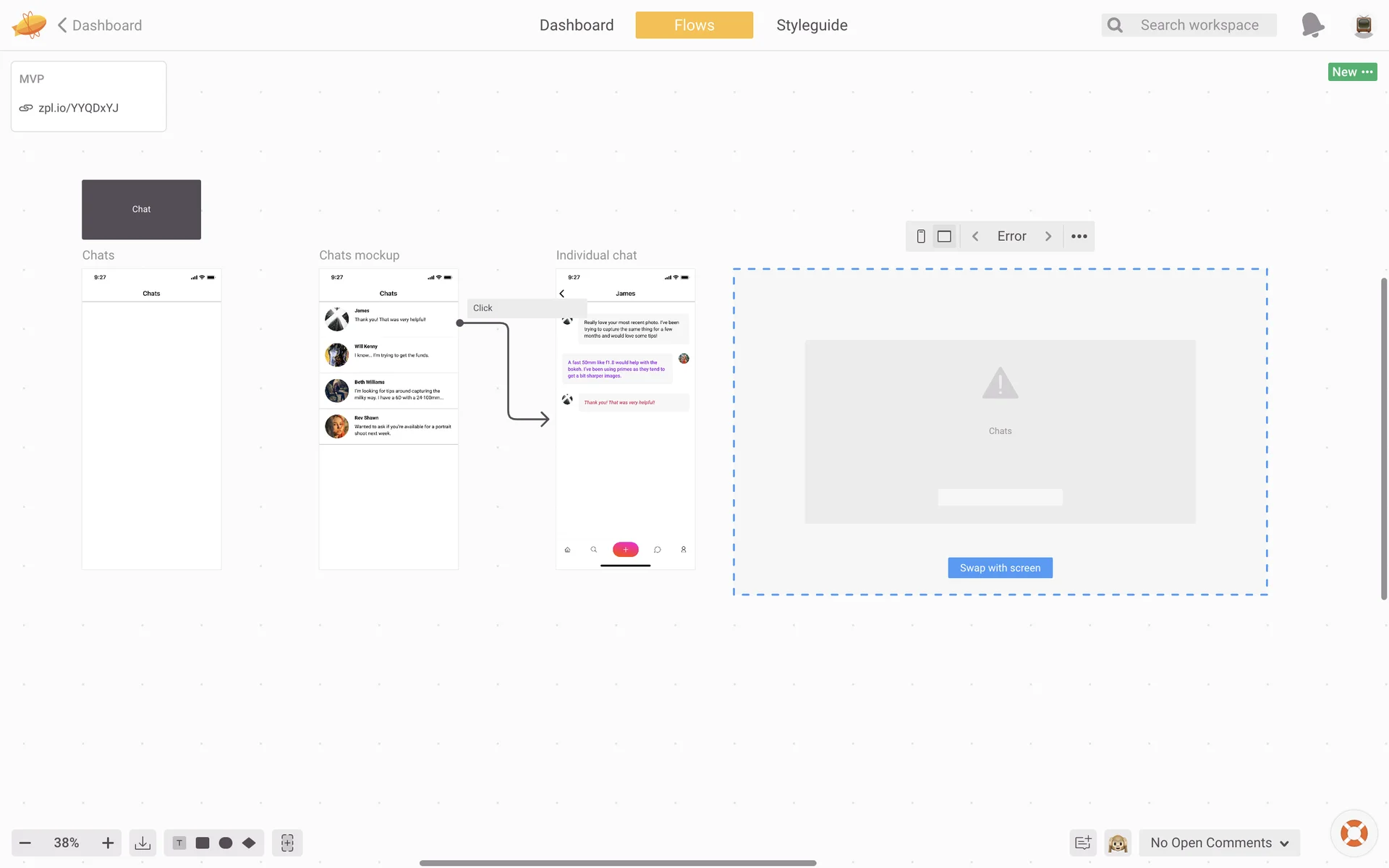This screenshot has width=1389, height=868.
Task: Open the placeholder's three-dot options menu
Action: (1079, 237)
